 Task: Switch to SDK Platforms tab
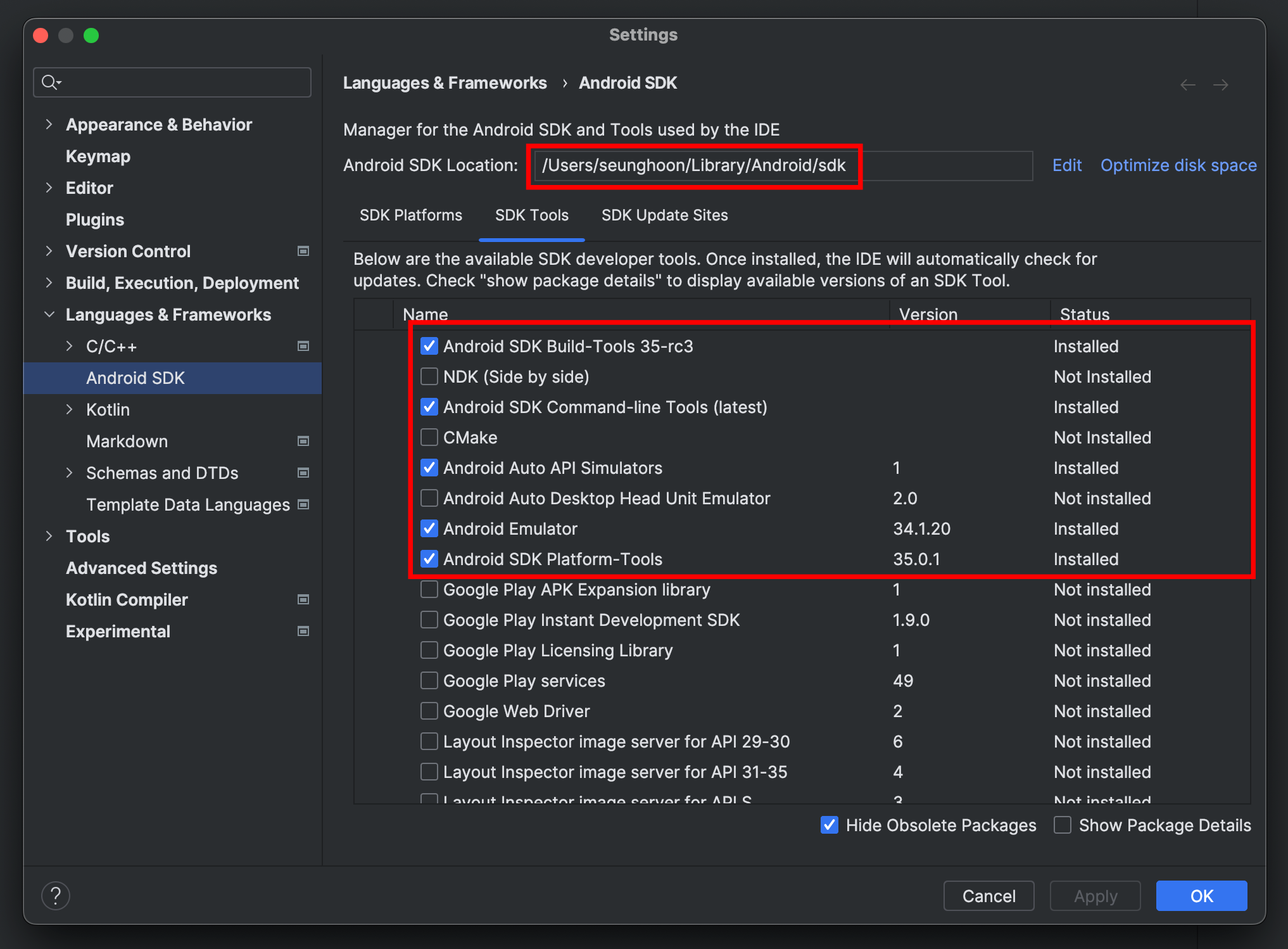[411, 215]
